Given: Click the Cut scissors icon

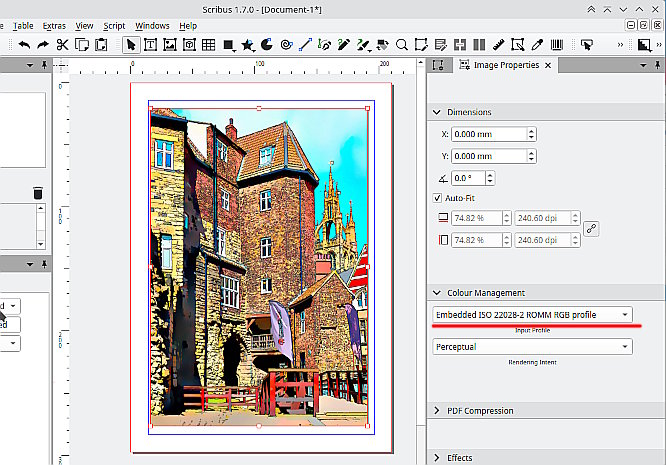Looking at the screenshot, I should click(x=62, y=45).
